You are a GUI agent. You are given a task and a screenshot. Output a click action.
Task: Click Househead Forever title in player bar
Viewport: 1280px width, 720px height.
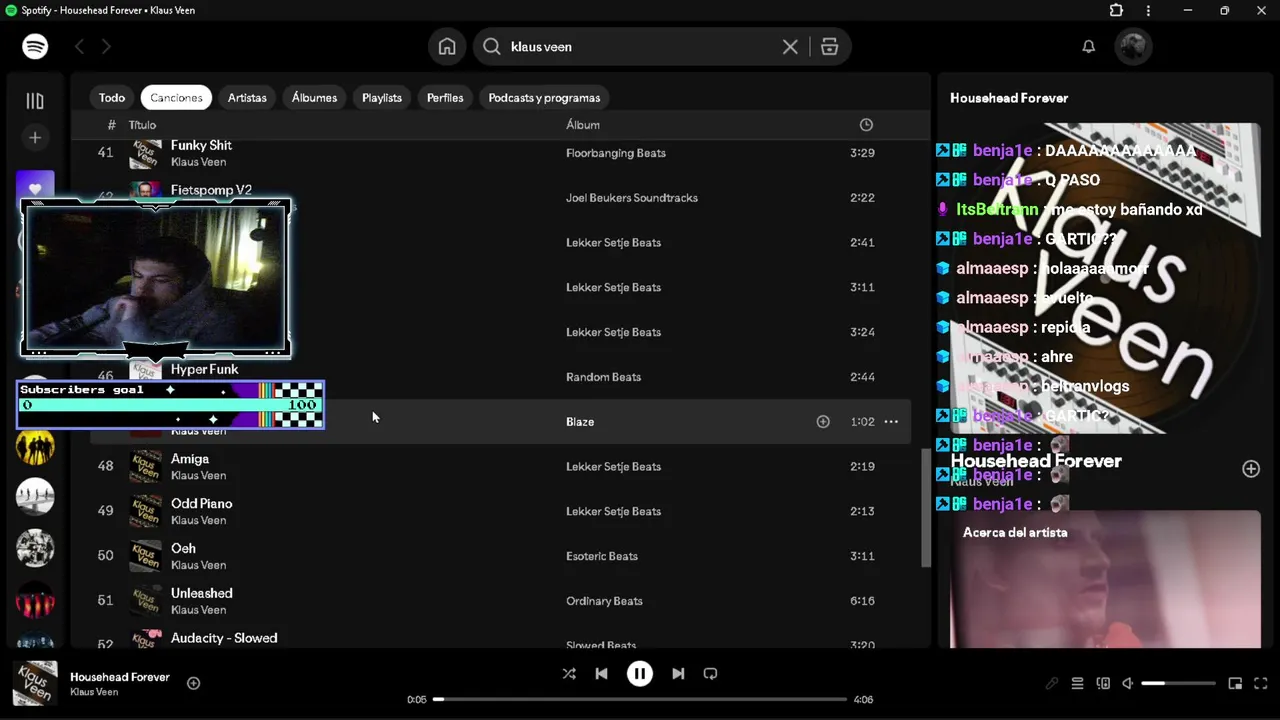(x=120, y=677)
